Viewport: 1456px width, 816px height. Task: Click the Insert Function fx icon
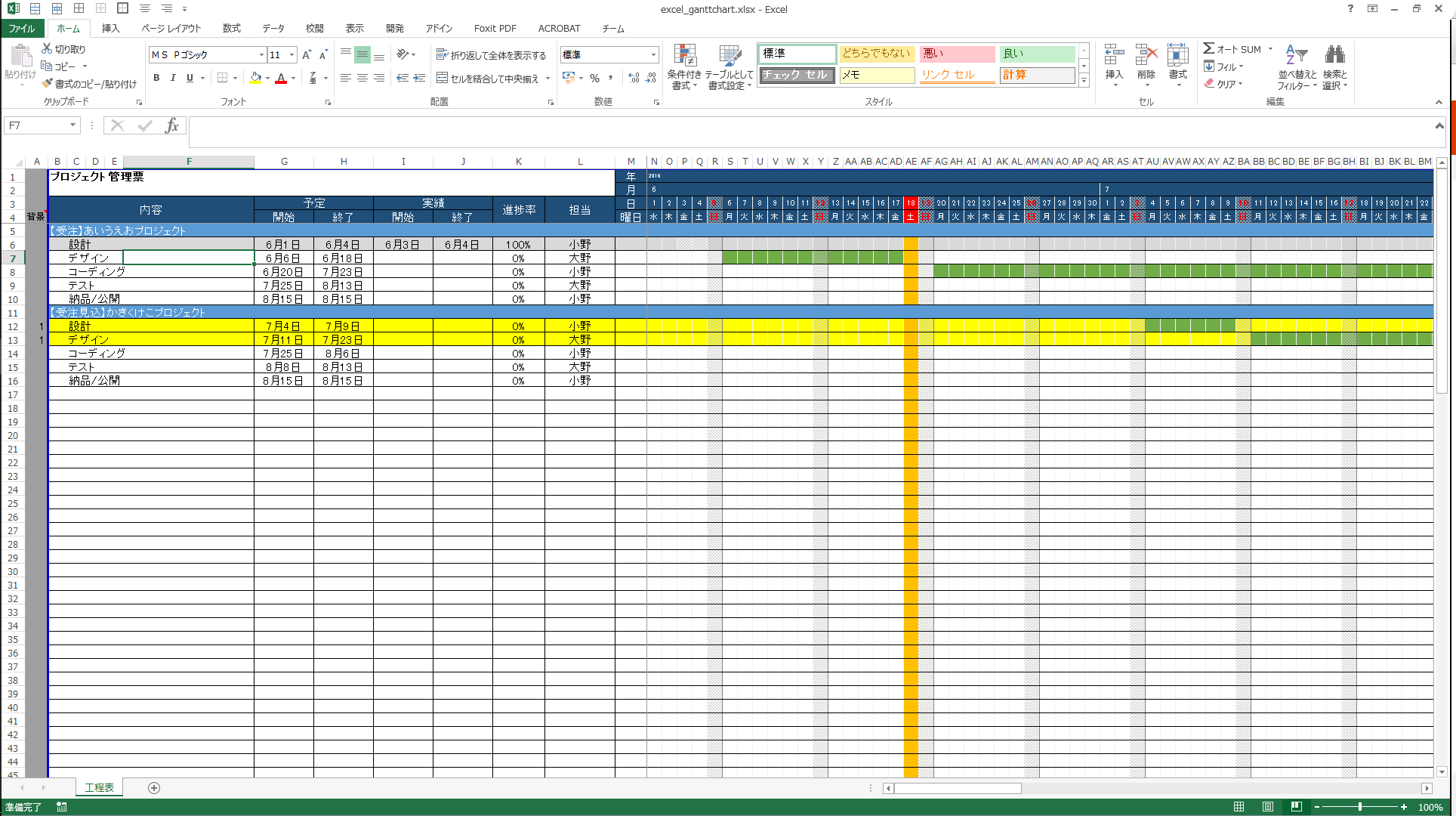click(x=172, y=125)
